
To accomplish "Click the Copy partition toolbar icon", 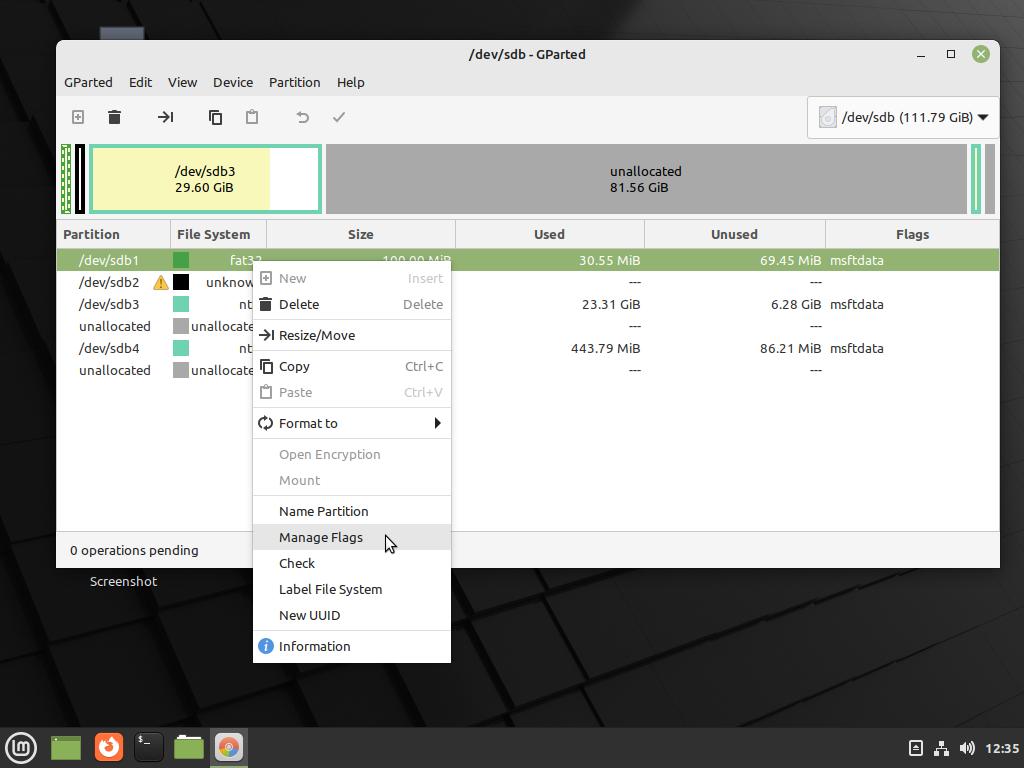I will (215, 117).
